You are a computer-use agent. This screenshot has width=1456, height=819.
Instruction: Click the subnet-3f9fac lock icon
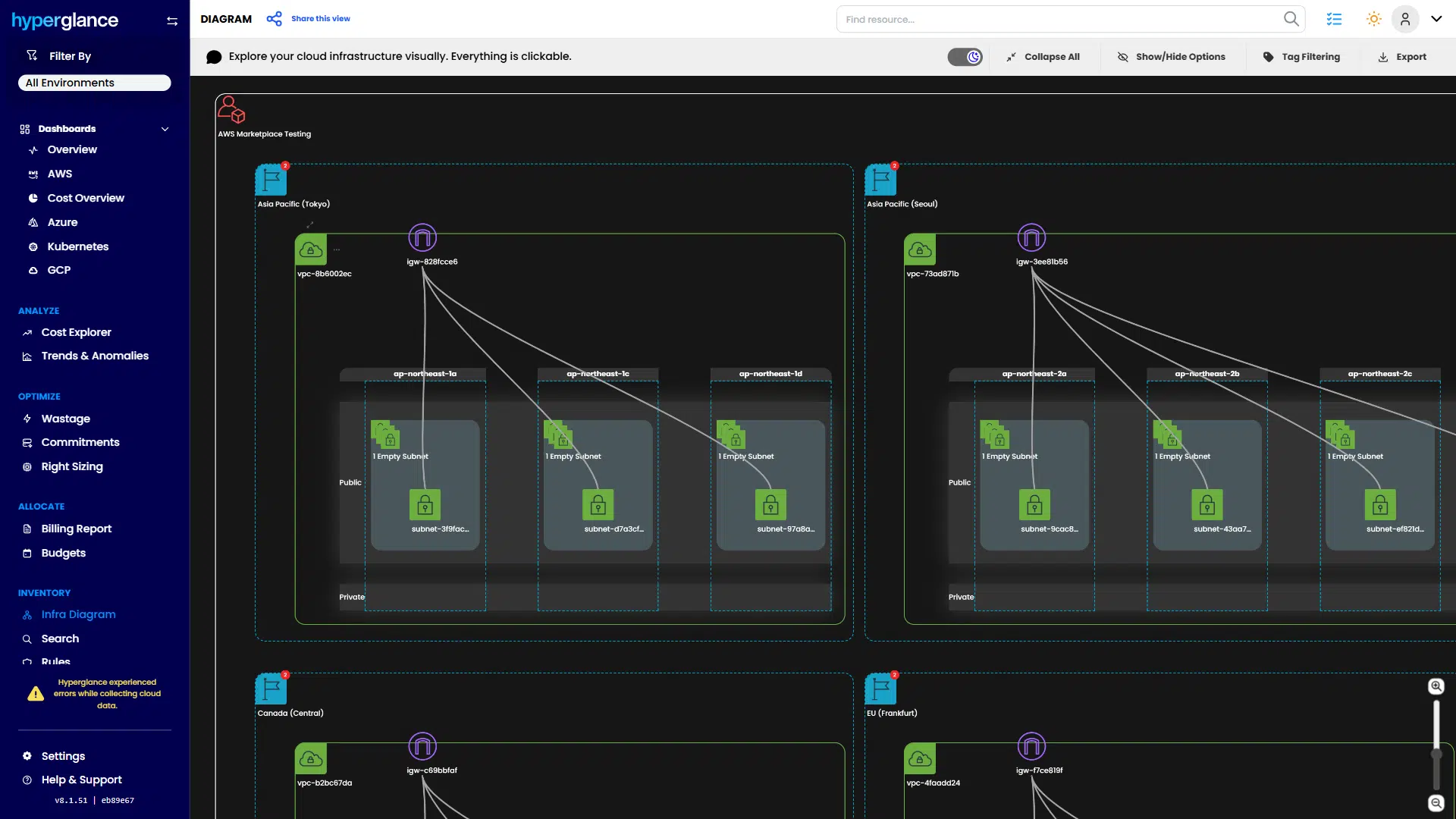click(425, 505)
